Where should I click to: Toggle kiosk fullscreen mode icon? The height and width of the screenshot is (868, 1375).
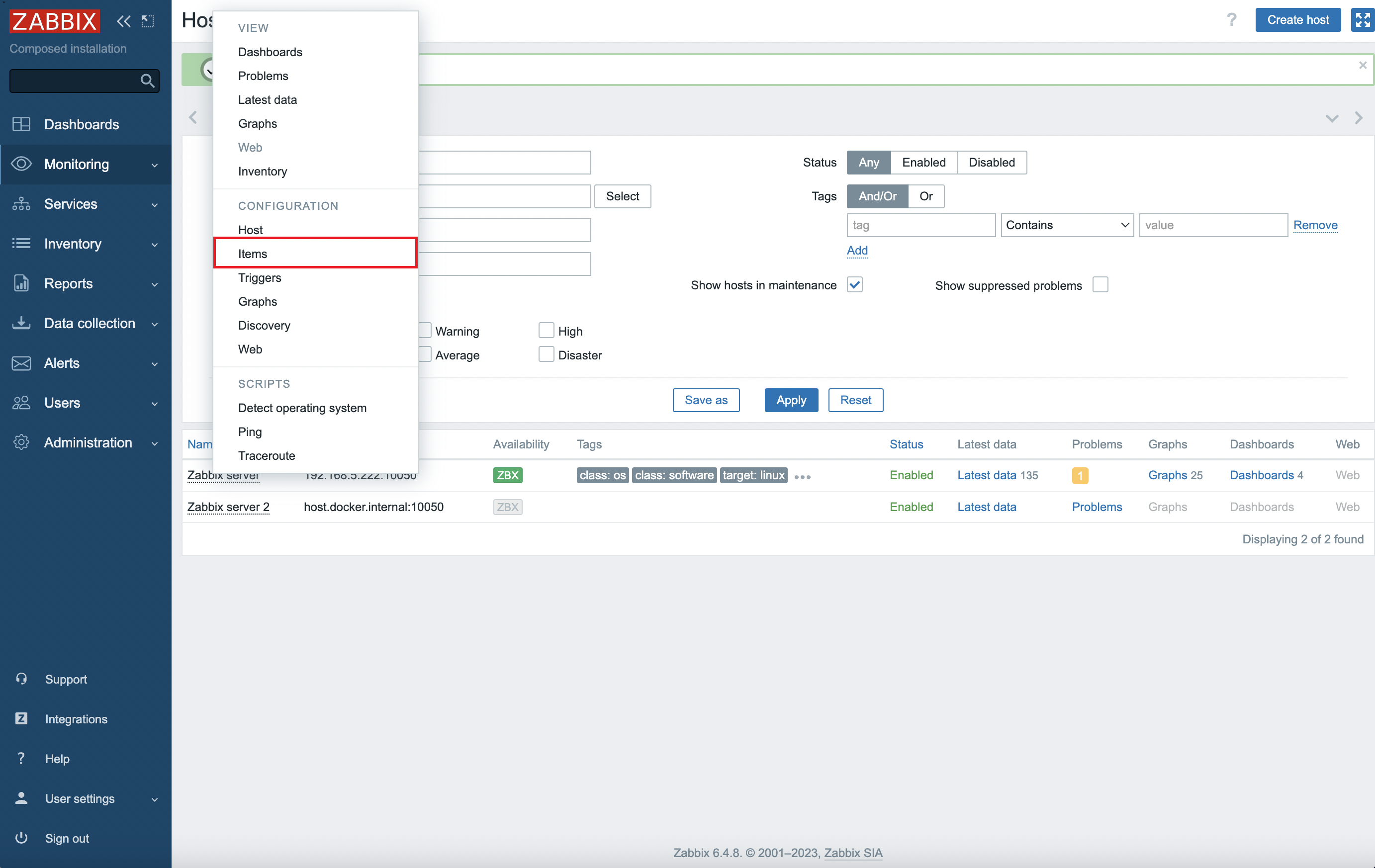tap(1362, 20)
